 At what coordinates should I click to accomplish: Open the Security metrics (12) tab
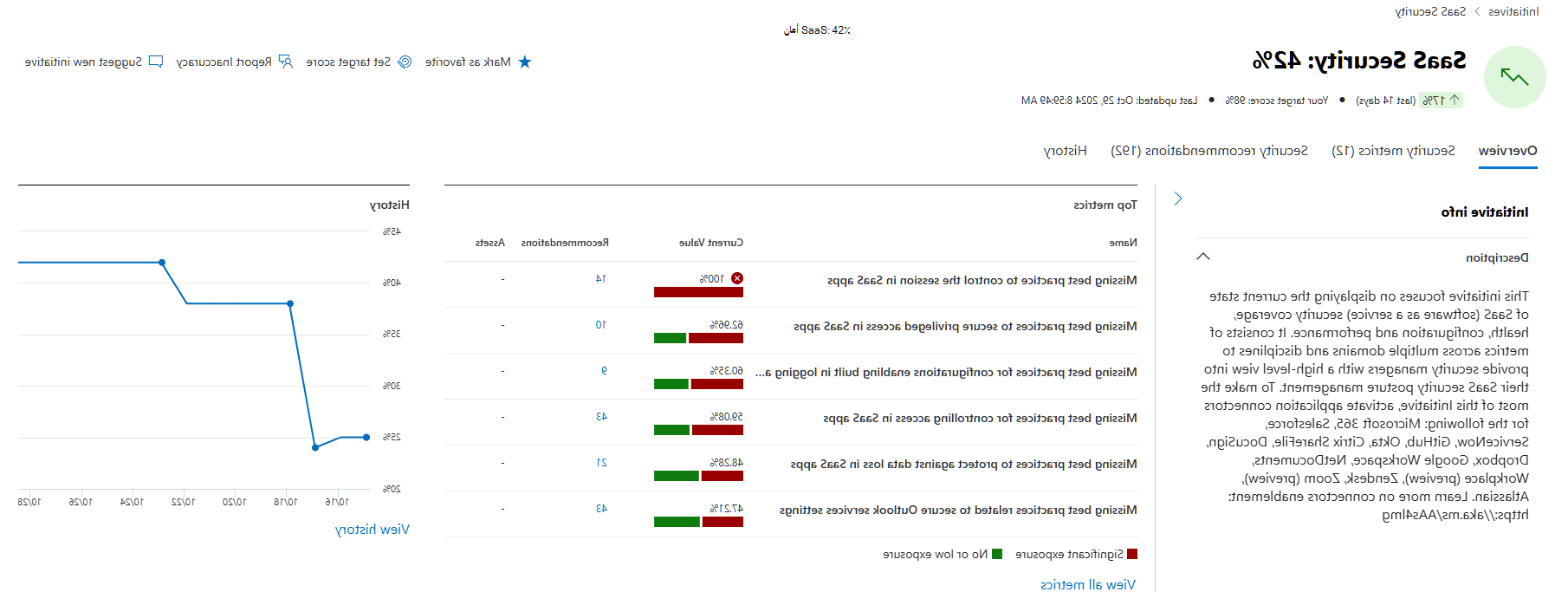click(1393, 151)
